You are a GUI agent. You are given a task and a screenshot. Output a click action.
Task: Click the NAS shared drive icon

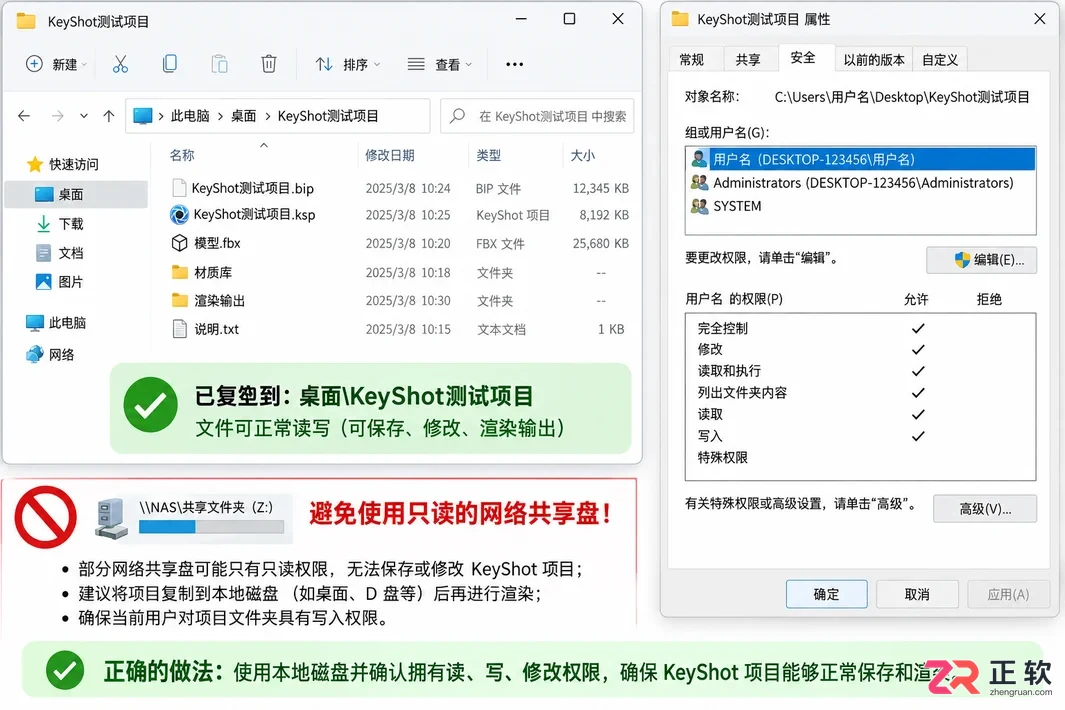[111, 518]
